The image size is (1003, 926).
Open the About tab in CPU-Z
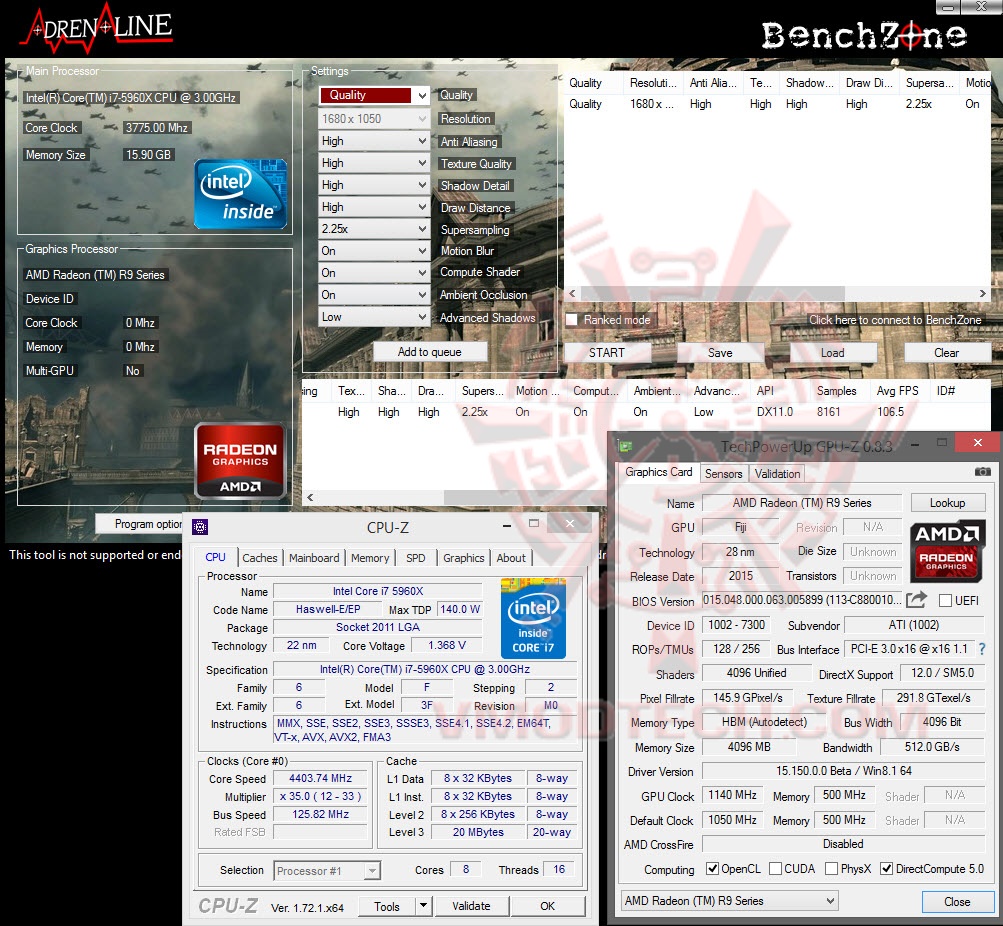coord(511,558)
